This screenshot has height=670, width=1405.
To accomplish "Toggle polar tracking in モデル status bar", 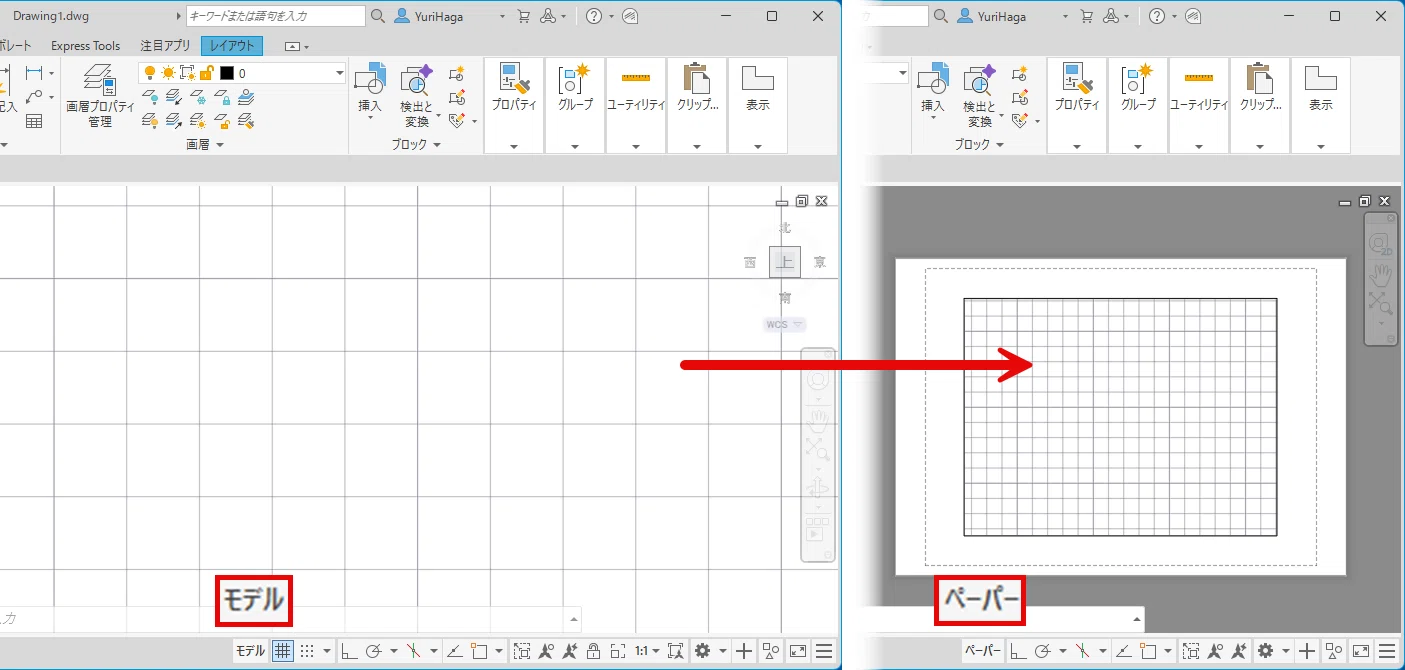I will (374, 651).
